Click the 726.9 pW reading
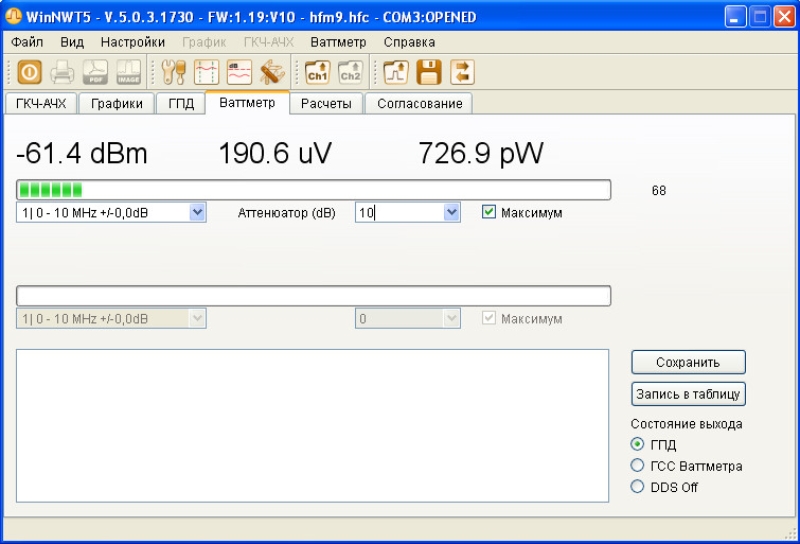 tap(481, 153)
